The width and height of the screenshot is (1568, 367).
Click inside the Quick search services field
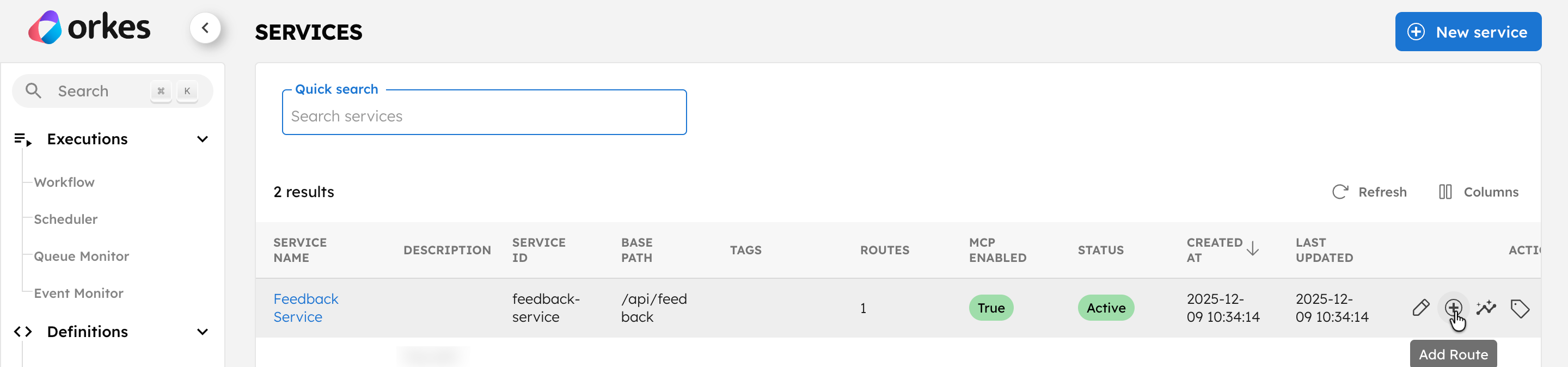[484, 115]
